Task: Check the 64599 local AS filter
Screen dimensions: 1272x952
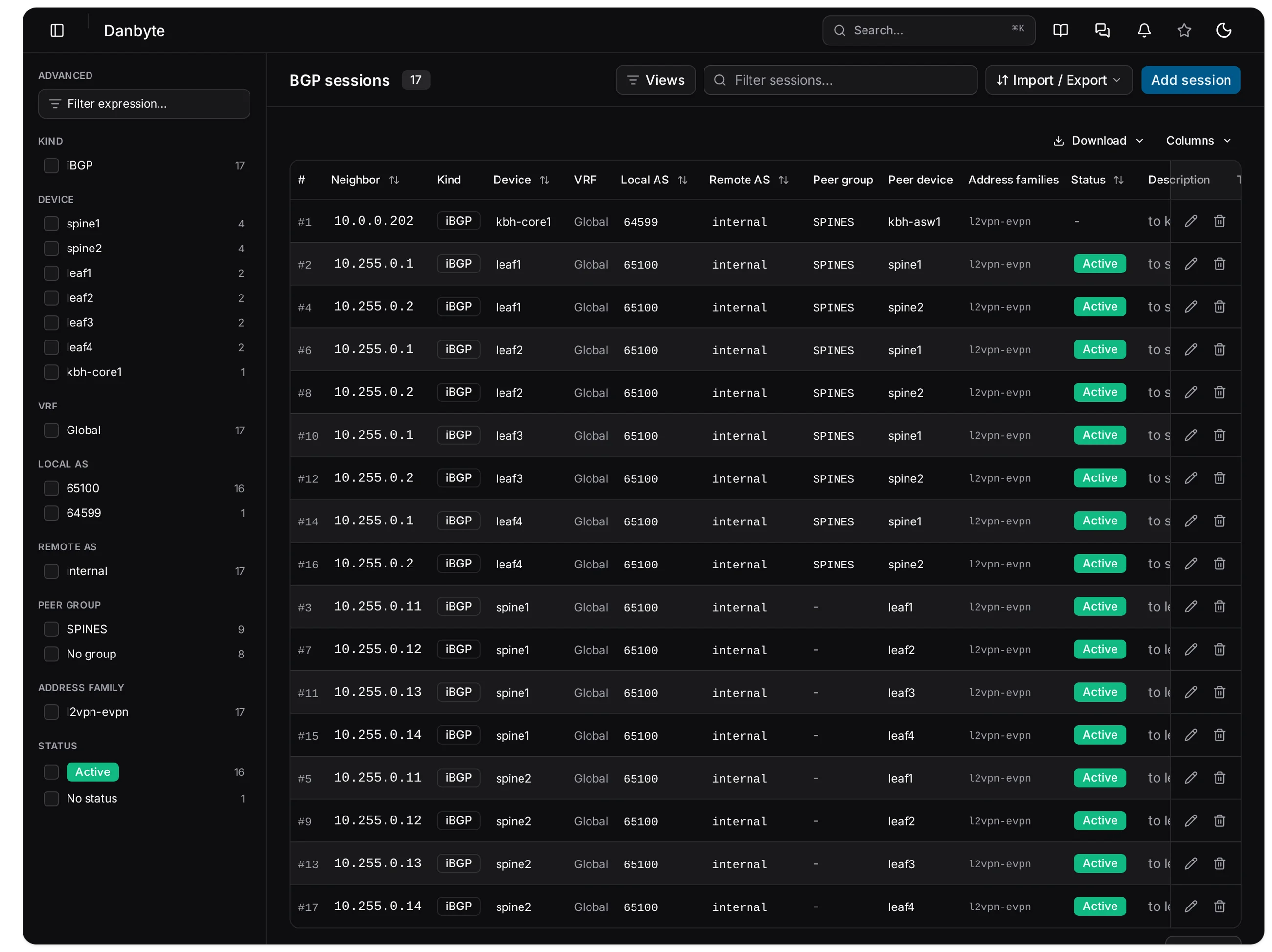Action: point(51,513)
